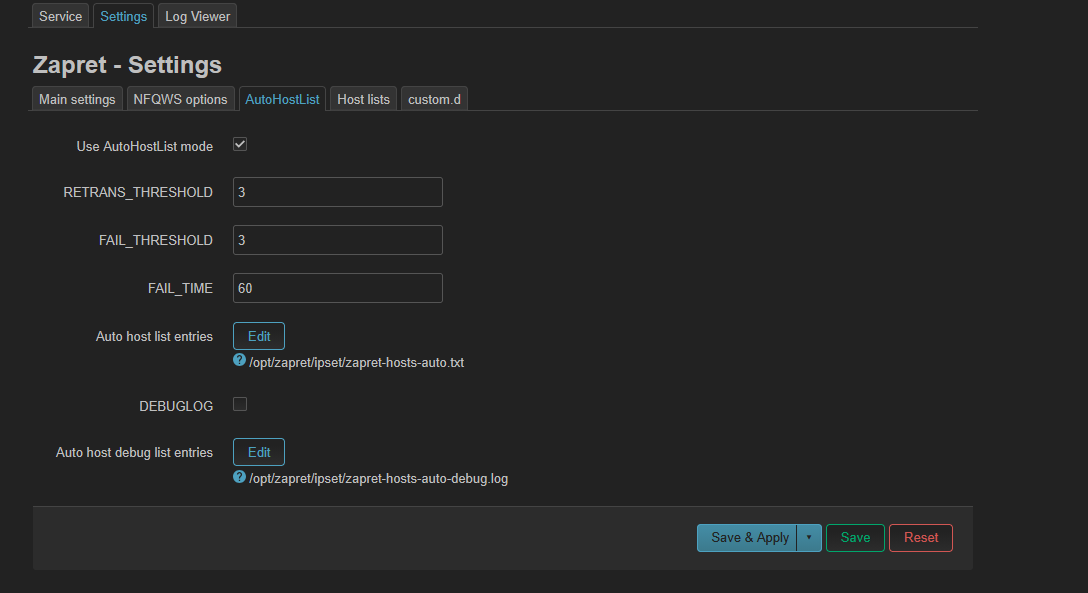Click the red Reset button

tap(921, 538)
